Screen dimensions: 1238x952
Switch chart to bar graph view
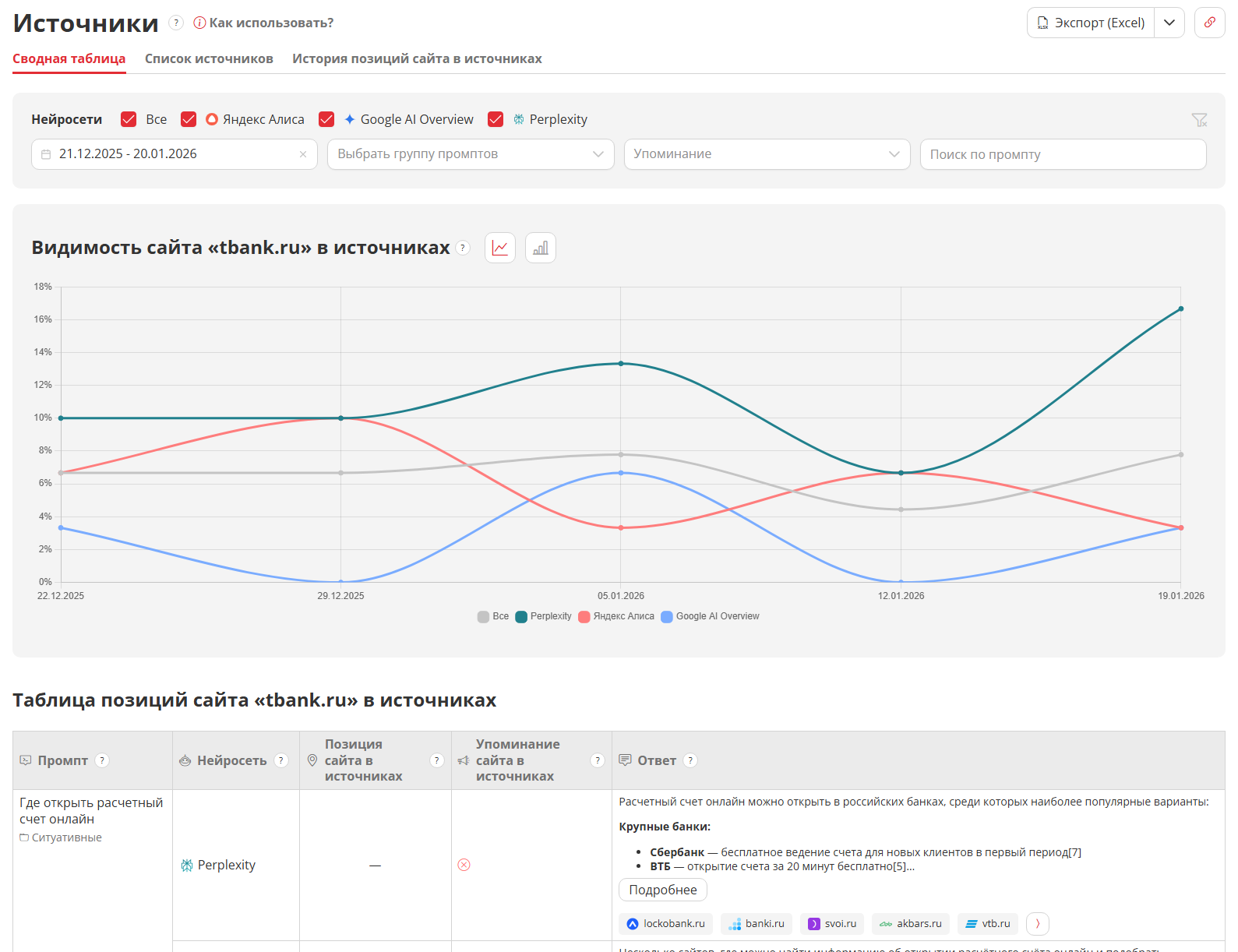pos(540,248)
